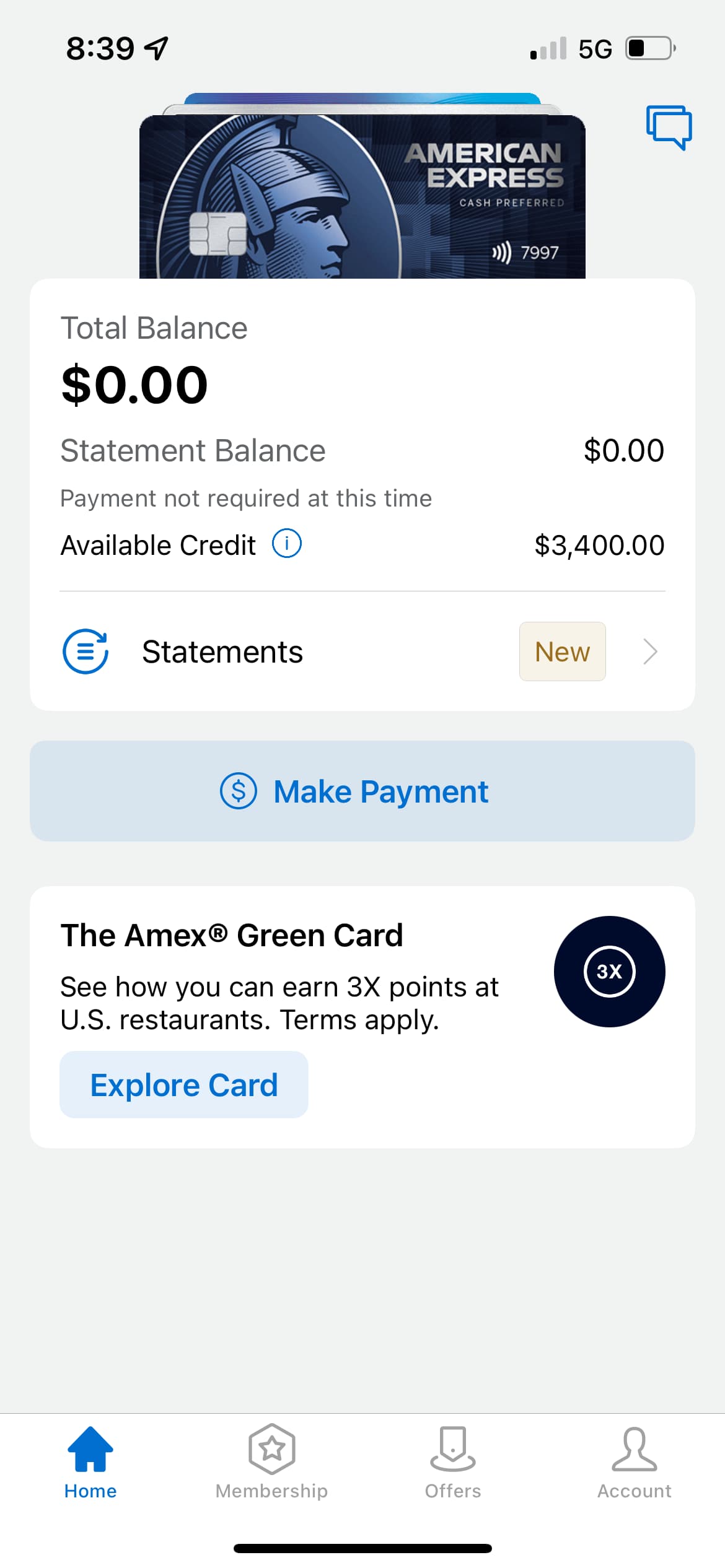Switch to the Offers tab label

(x=453, y=1491)
